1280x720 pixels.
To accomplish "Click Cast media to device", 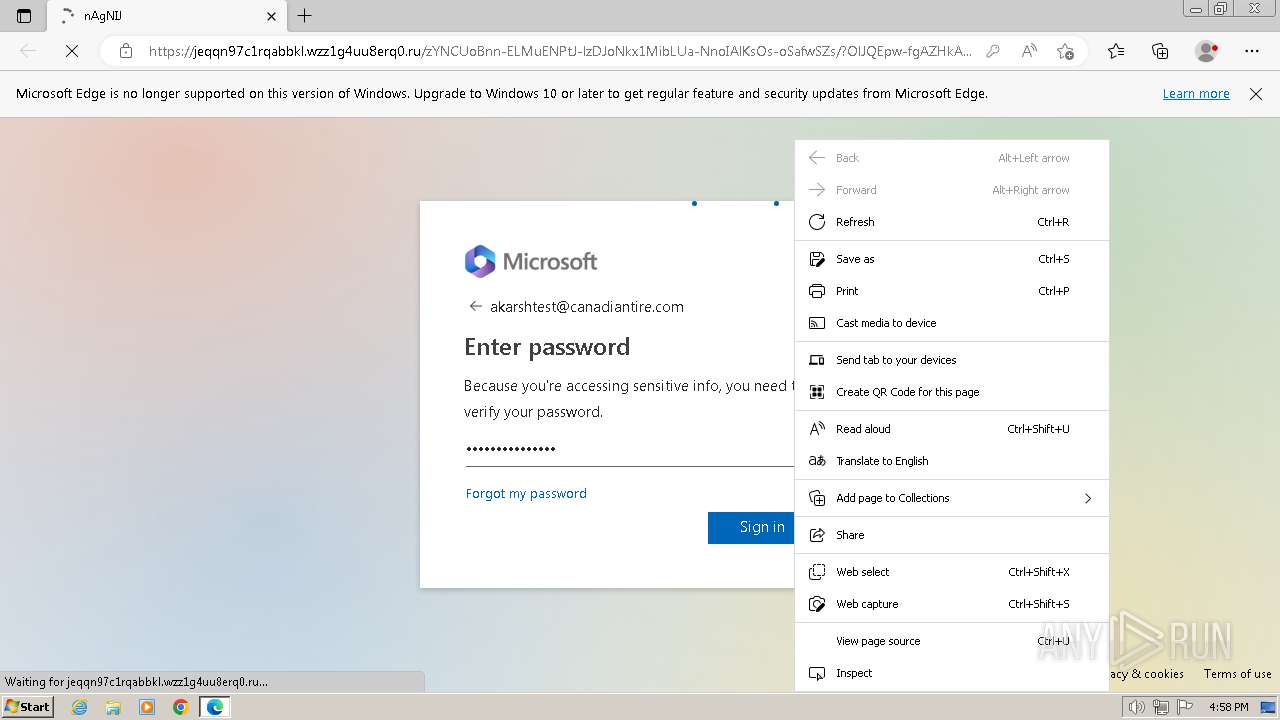I will (952, 323).
